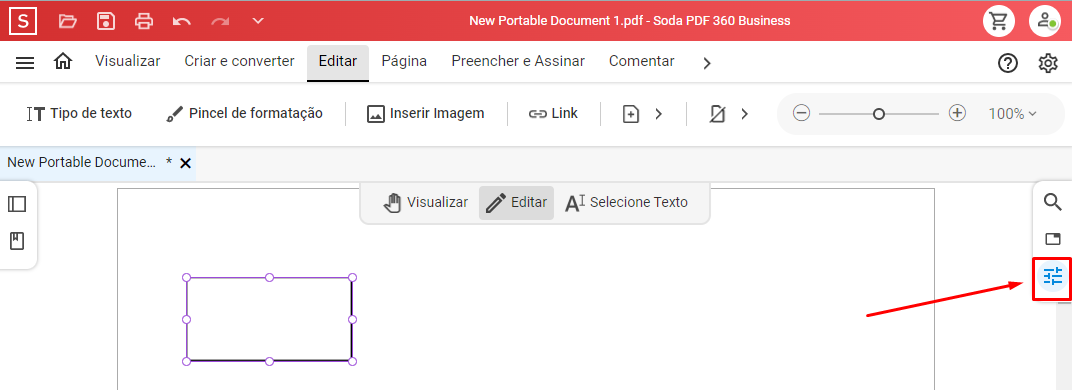Go to Home icon
Viewport: 1072px width, 390px height.
pyautogui.click(x=63, y=62)
